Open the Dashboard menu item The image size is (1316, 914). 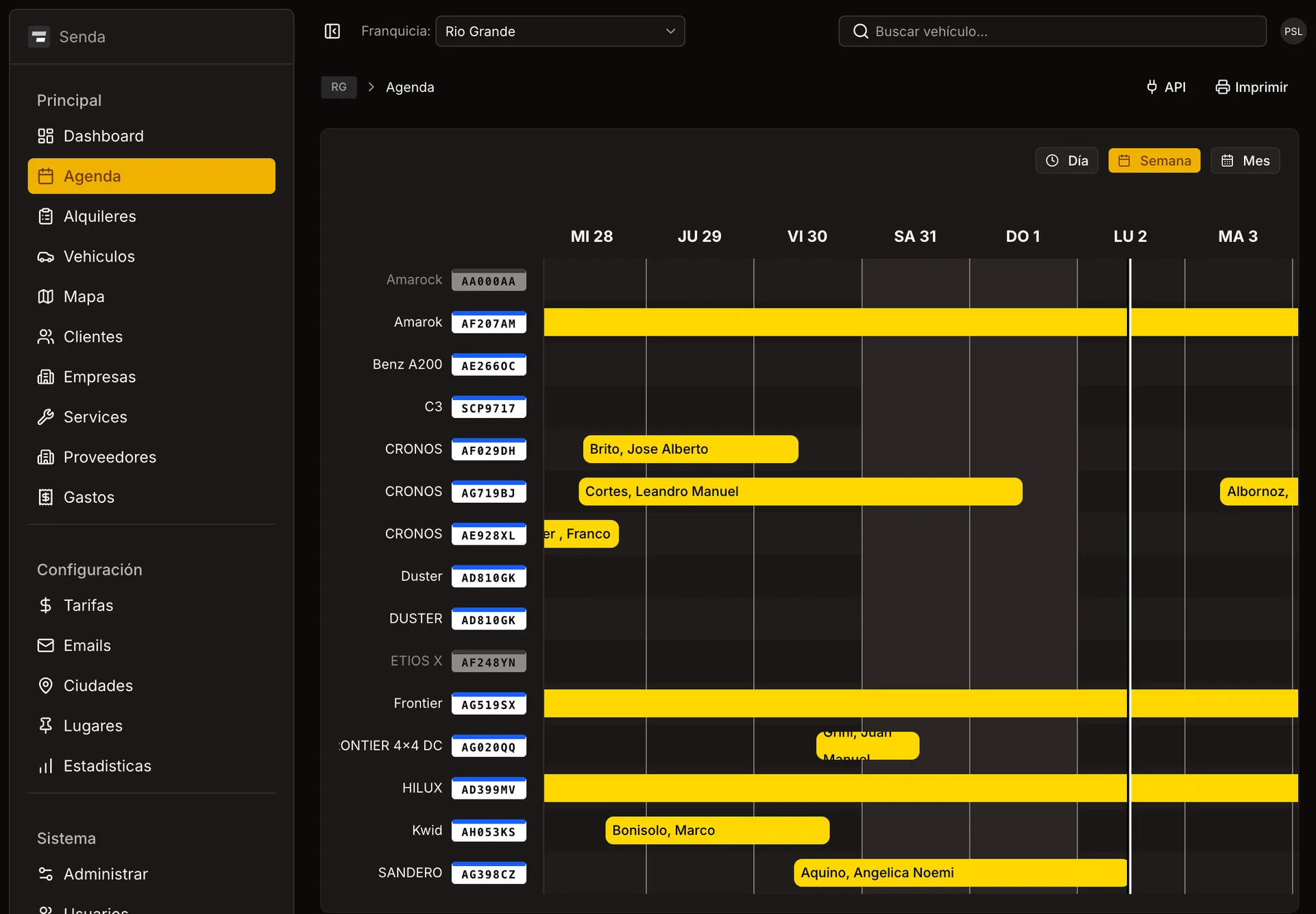tap(103, 136)
